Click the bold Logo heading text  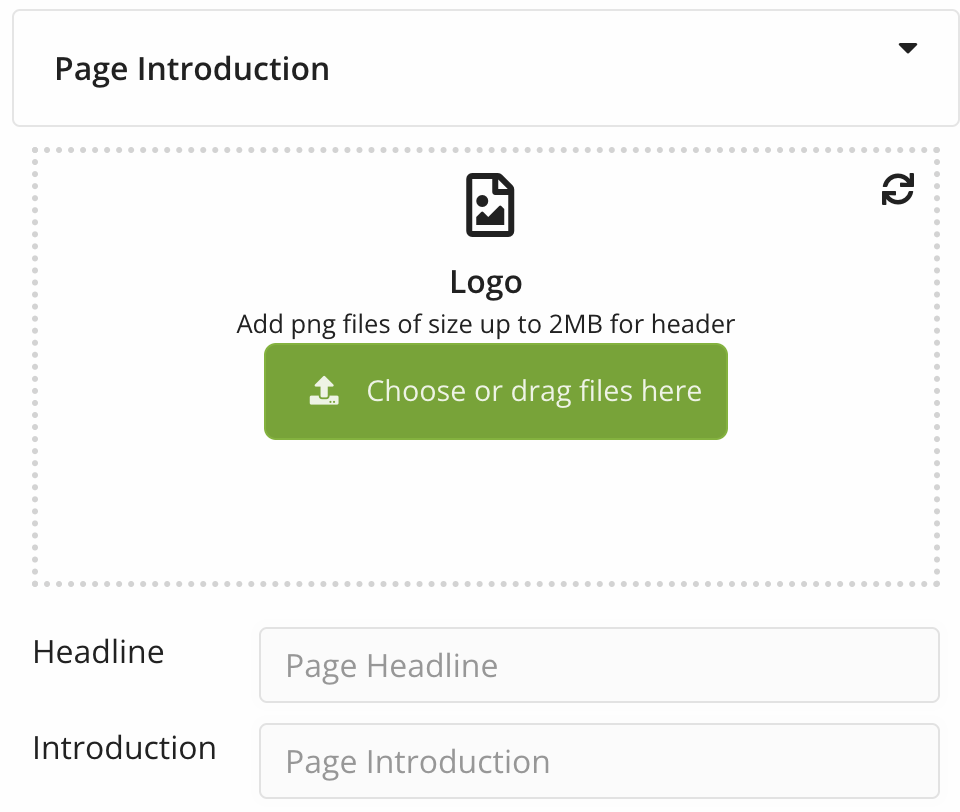[486, 282]
